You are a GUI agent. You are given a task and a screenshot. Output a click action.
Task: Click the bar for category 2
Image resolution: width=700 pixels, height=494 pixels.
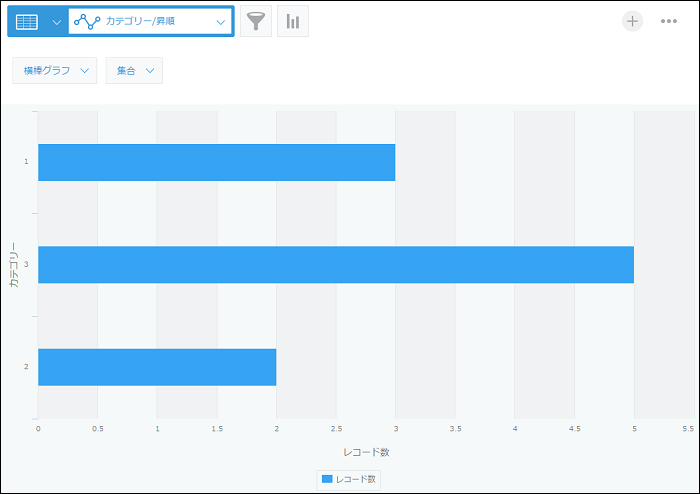coord(157,367)
